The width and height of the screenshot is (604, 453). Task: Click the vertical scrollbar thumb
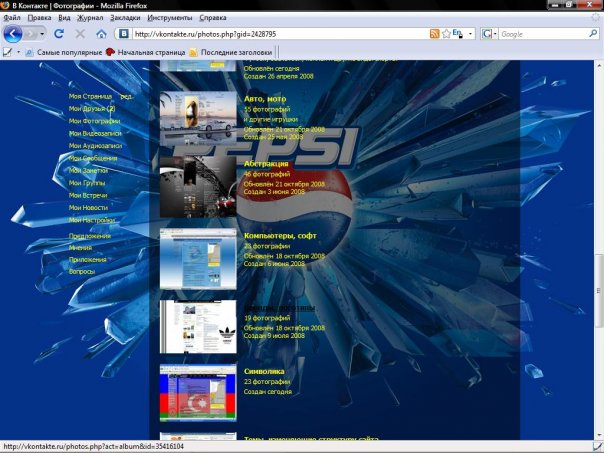(x=599, y=291)
